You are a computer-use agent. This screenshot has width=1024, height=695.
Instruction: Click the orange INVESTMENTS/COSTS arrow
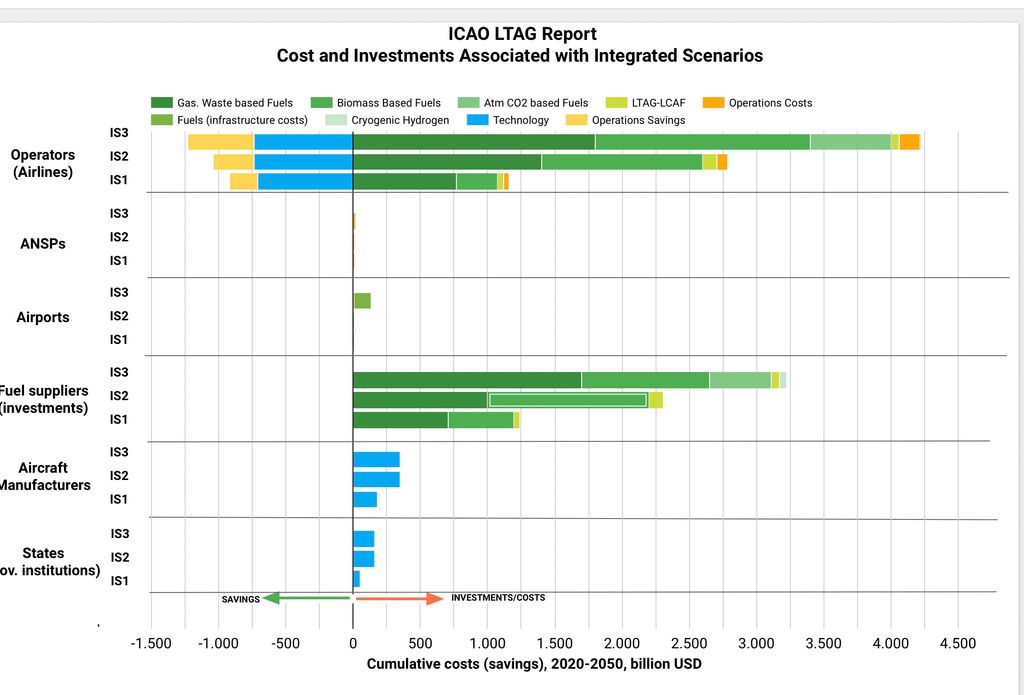(x=399, y=598)
